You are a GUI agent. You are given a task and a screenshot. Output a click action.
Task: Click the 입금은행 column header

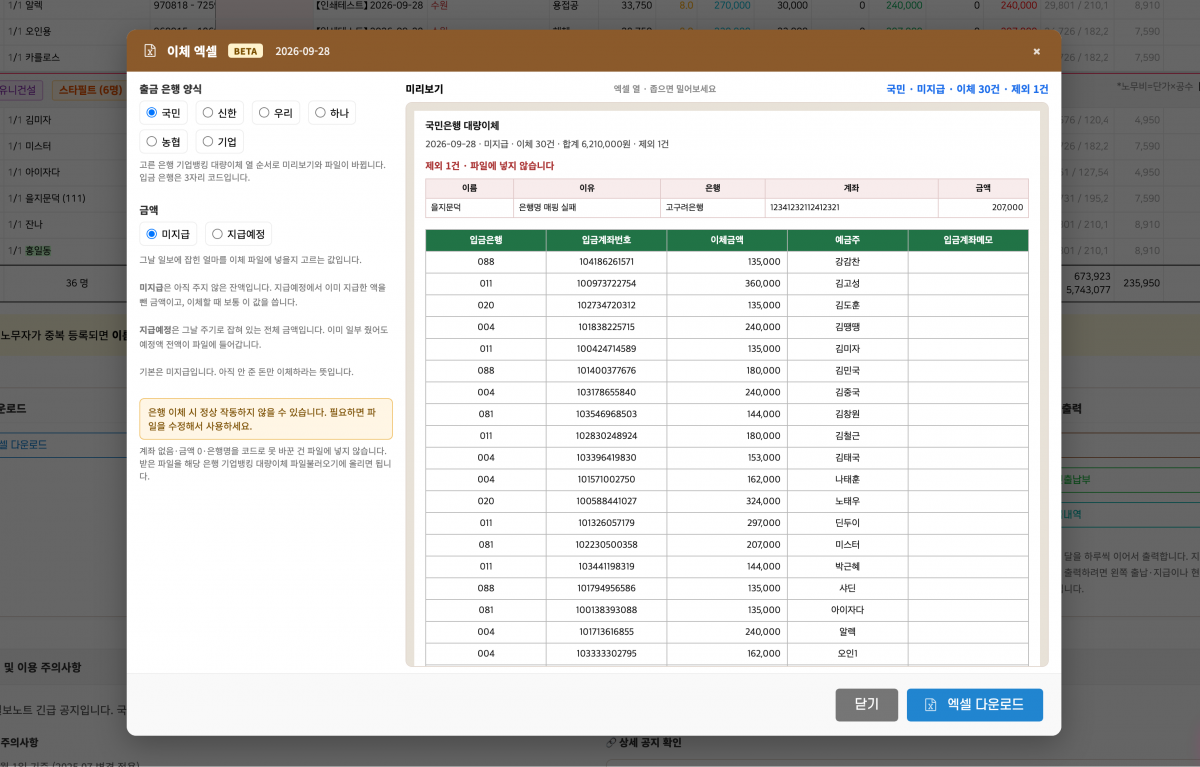486,240
